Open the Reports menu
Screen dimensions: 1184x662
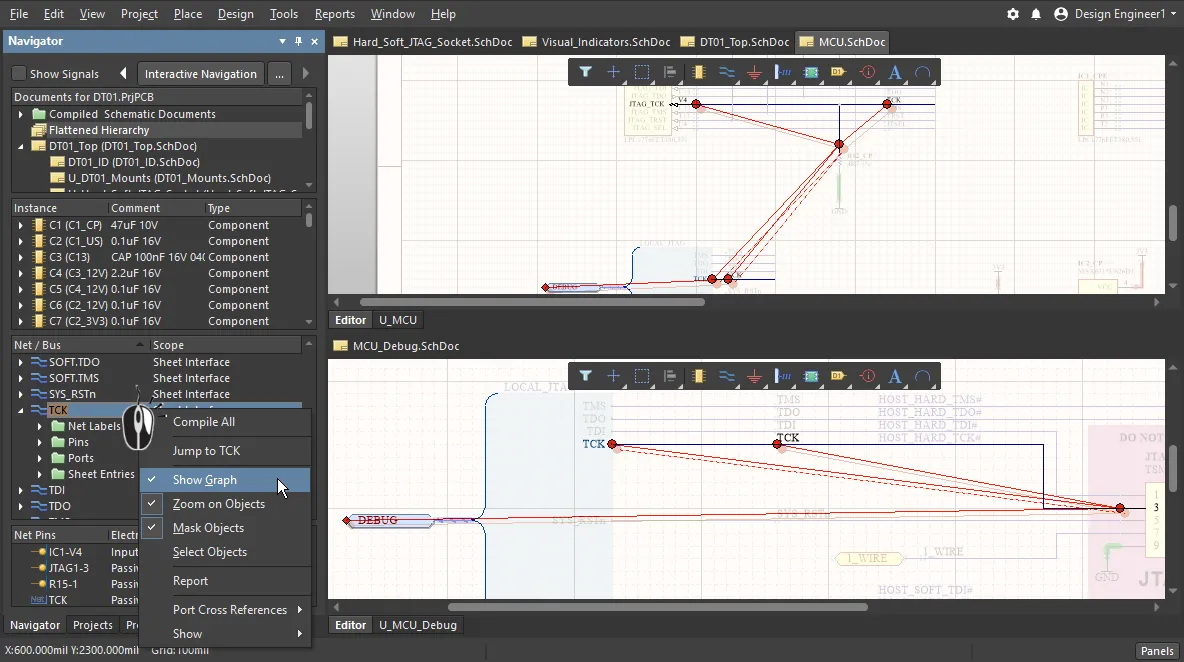(335, 14)
